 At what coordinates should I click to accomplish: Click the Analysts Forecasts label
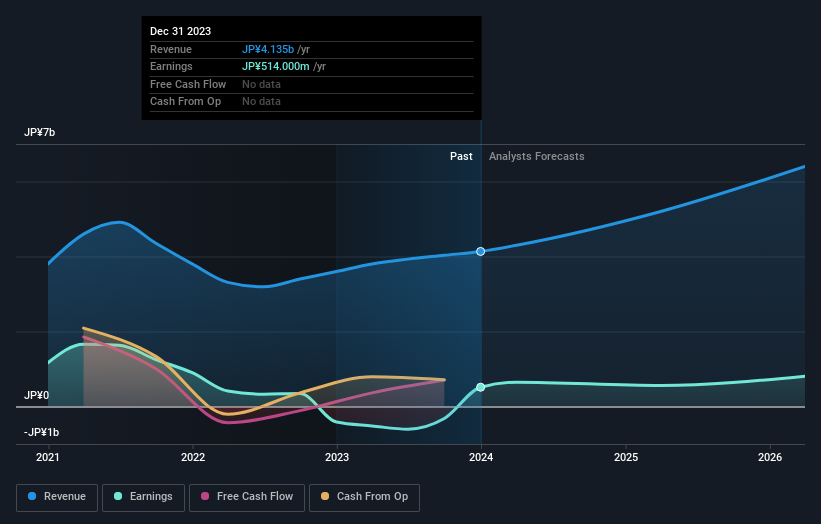[537, 156]
